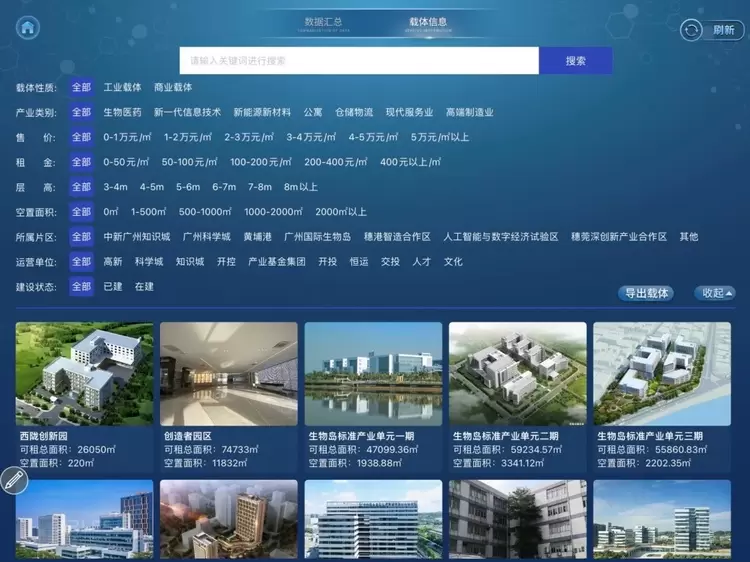Filter industry by 生物医药
This screenshot has height=562, width=750.
122,112
